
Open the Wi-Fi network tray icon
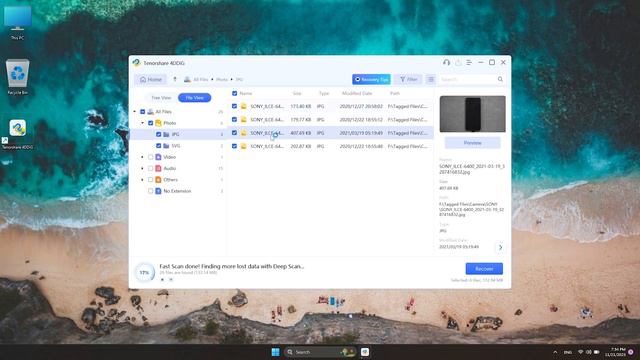pyautogui.click(x=580, y=352)
